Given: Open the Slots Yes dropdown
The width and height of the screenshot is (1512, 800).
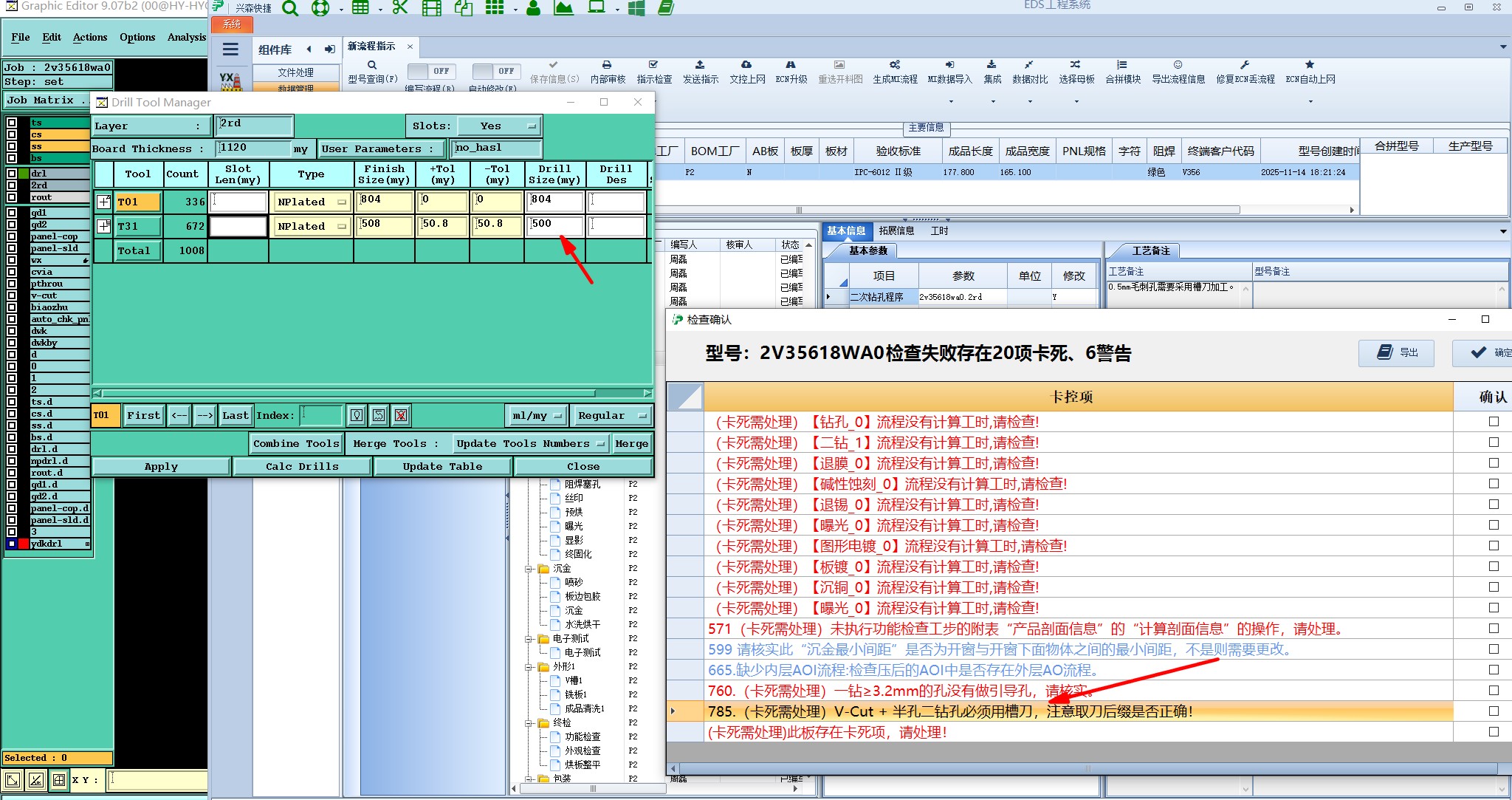Looking at the screenshot, I should (499, 126).
